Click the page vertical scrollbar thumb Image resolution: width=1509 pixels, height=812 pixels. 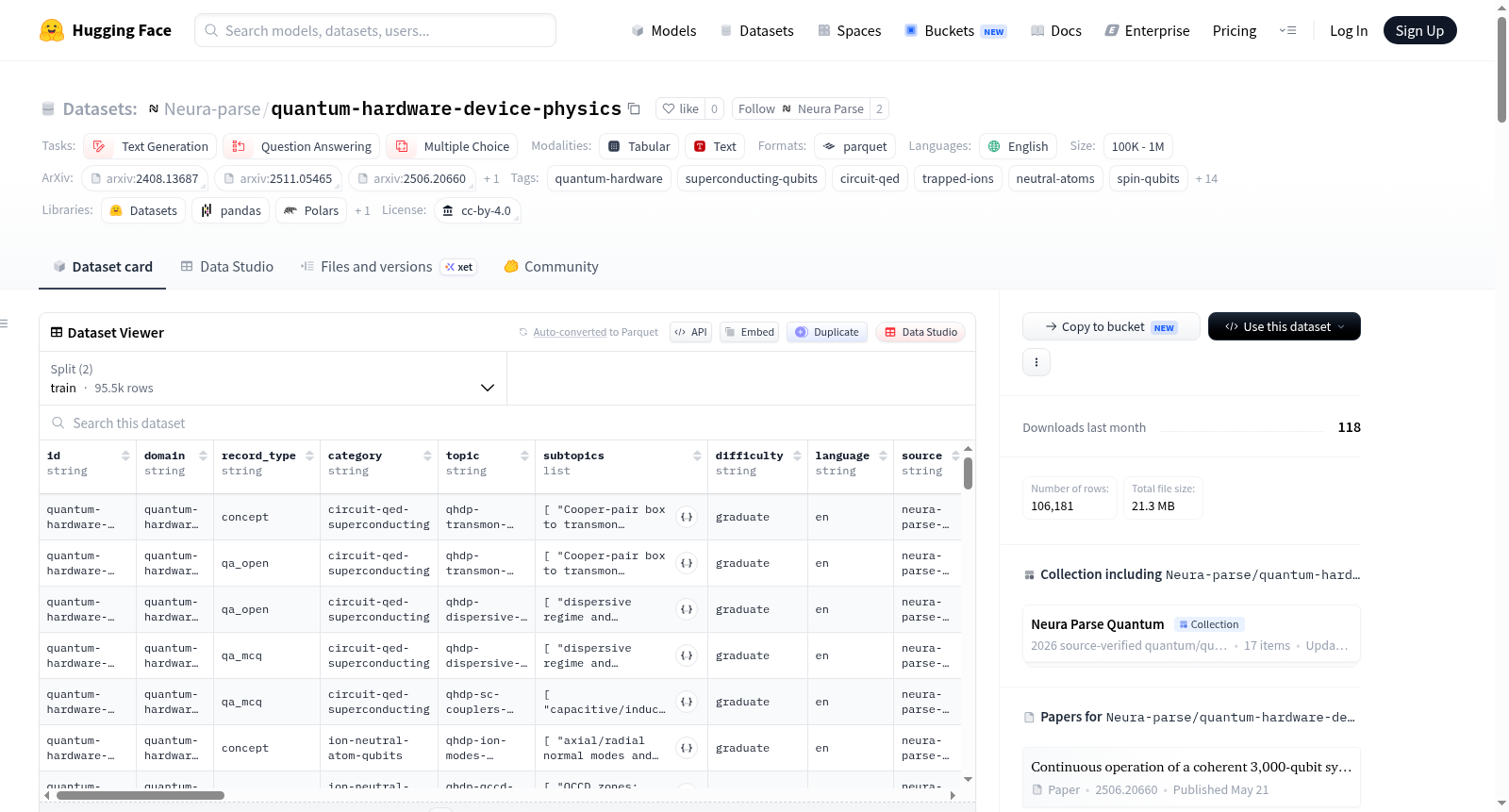tap(1501, 69)
